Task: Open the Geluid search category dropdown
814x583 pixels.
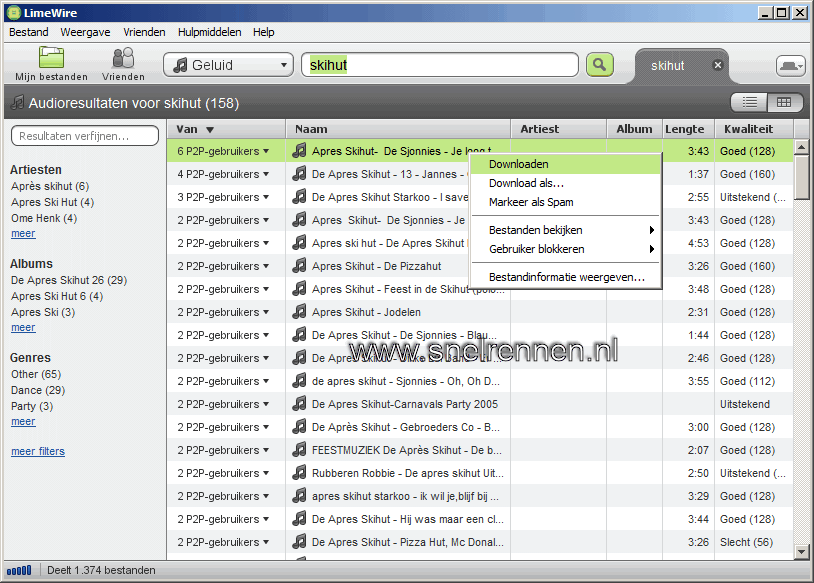Action: [228, 65]
